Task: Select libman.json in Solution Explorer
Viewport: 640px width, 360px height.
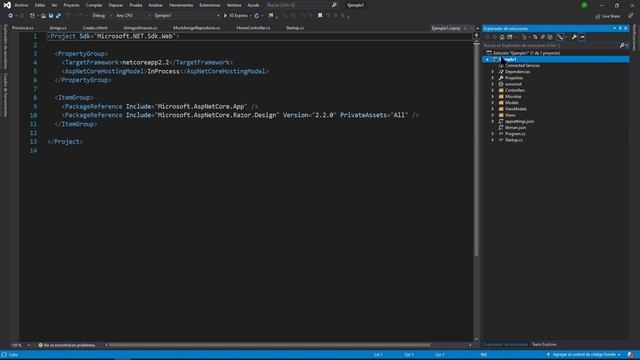Action: click(x=515, y=128)
